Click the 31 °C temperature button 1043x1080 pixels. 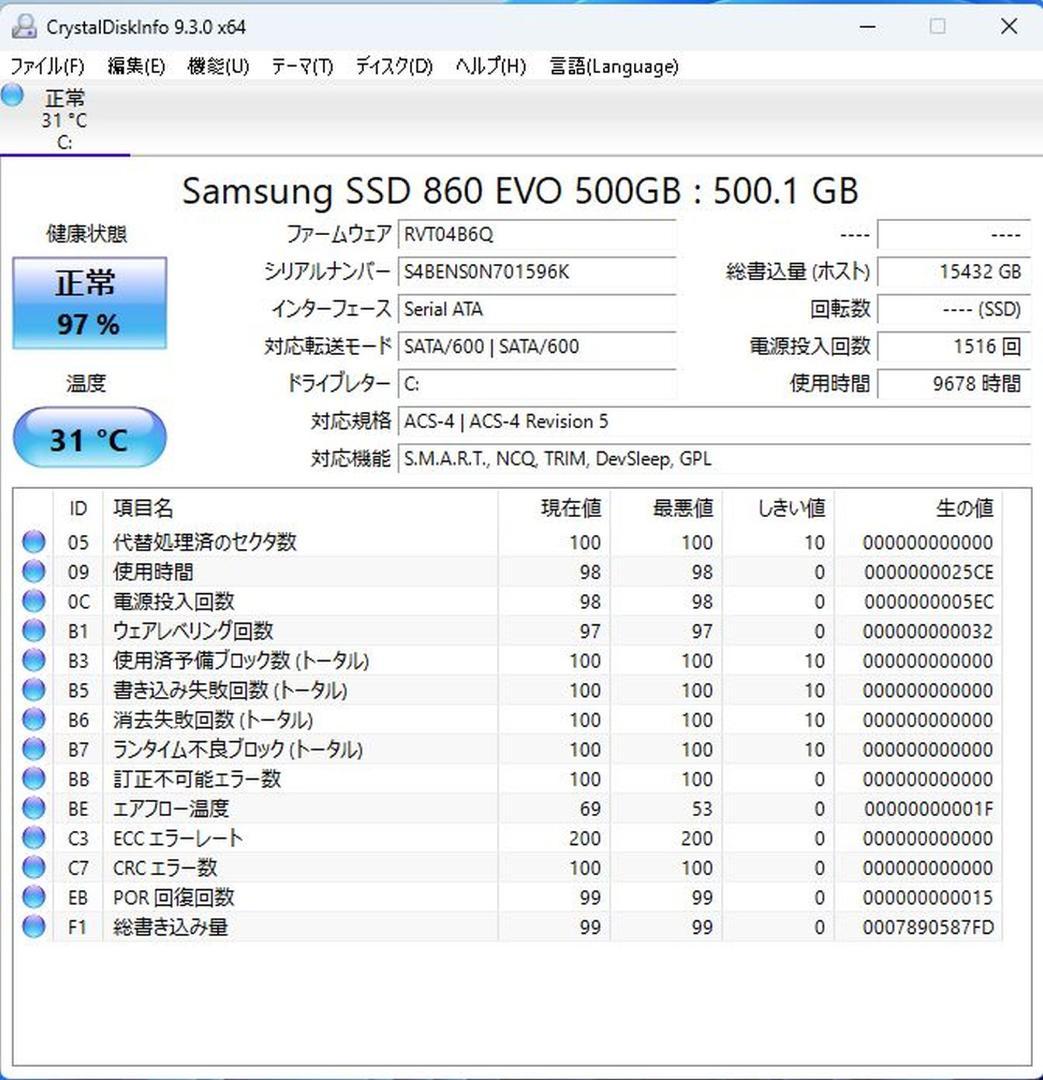coord(89,438)
